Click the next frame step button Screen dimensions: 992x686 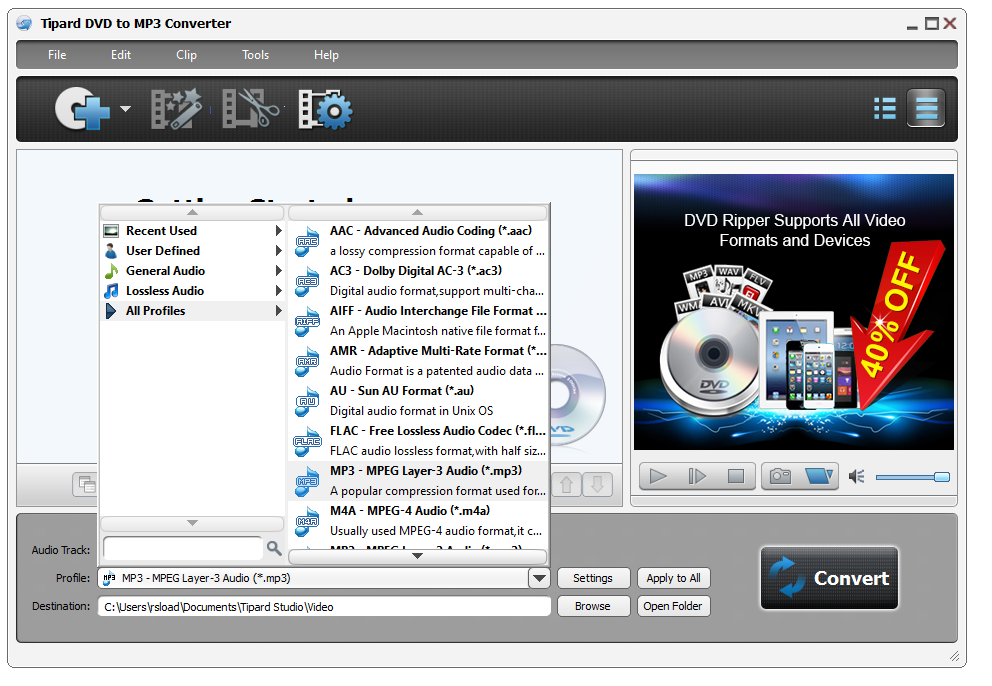[x=697, y=477]
